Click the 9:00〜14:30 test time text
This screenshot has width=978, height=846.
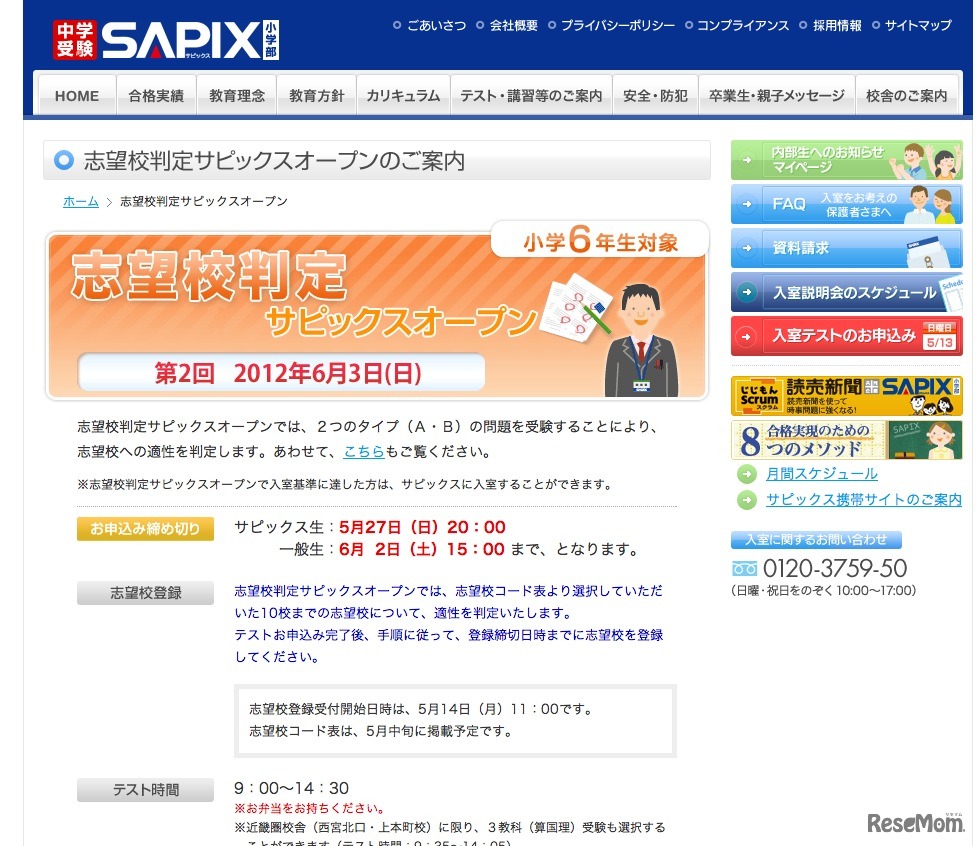coord(291,788)
